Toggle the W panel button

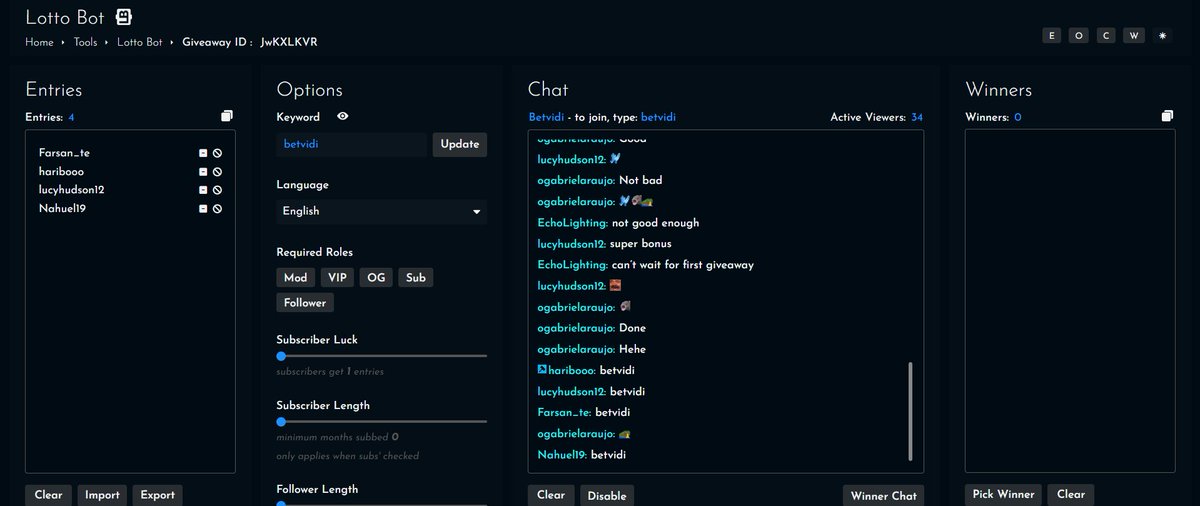coord(1134,36)
